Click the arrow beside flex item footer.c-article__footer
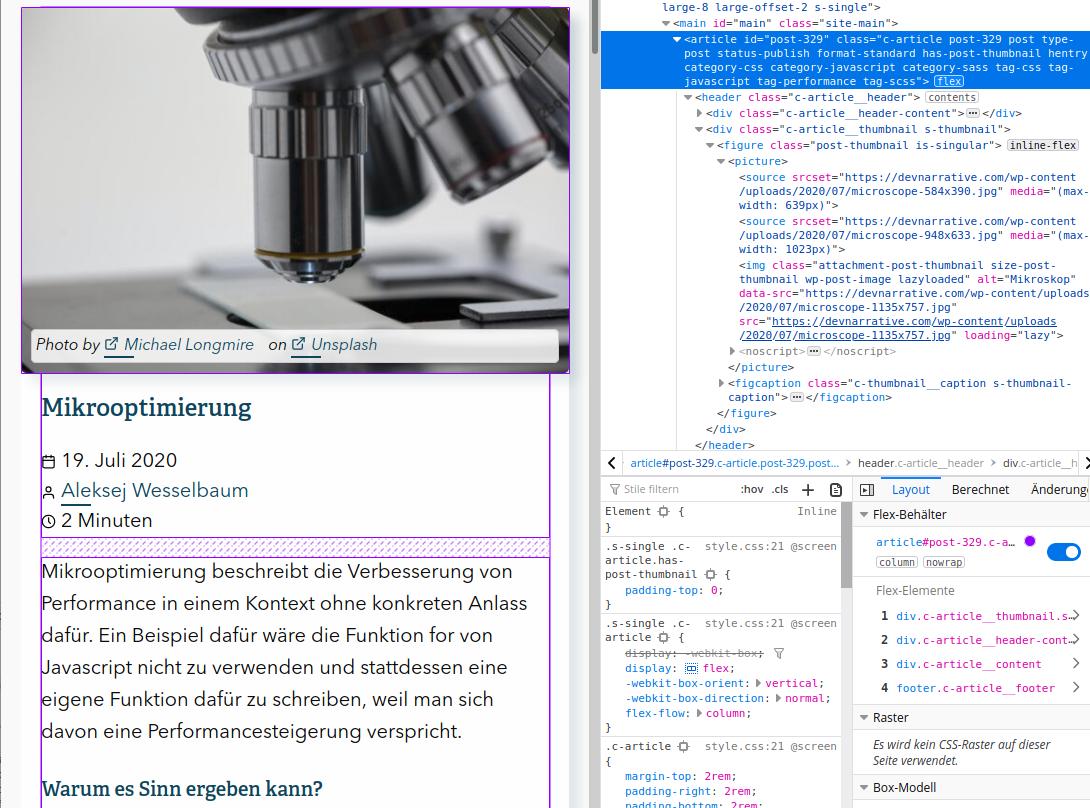This screenshot has height=808, width=1090. (x=1075, y=688)
